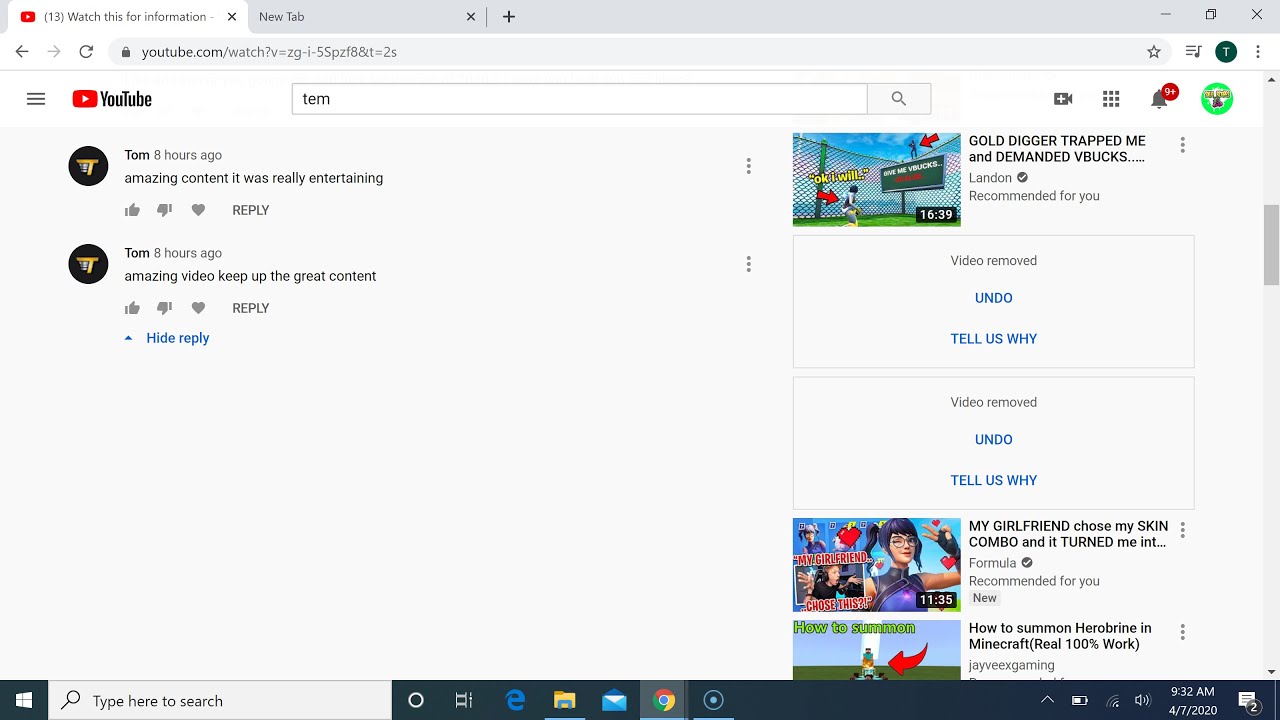
Task: Open File Explorer from the taskbar
Action: tap(565, 701)
